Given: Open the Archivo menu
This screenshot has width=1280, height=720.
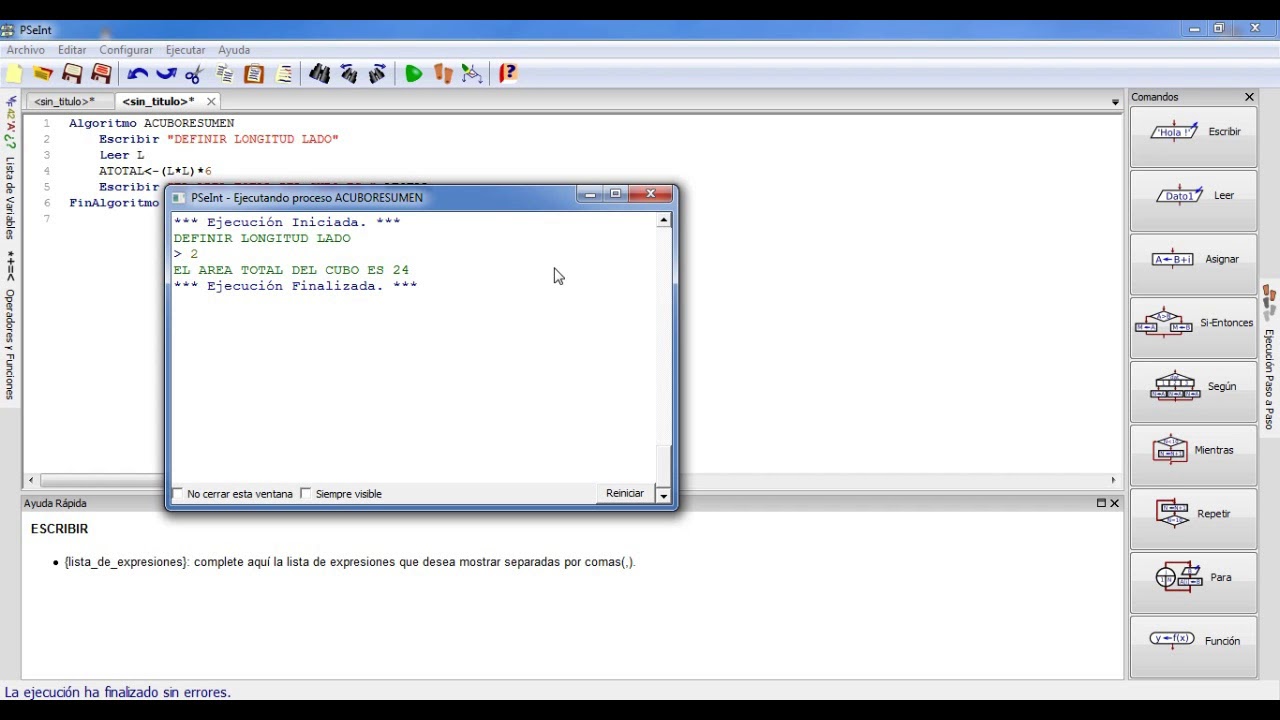Looking at the screenshot, I should (x=25, y=50).
